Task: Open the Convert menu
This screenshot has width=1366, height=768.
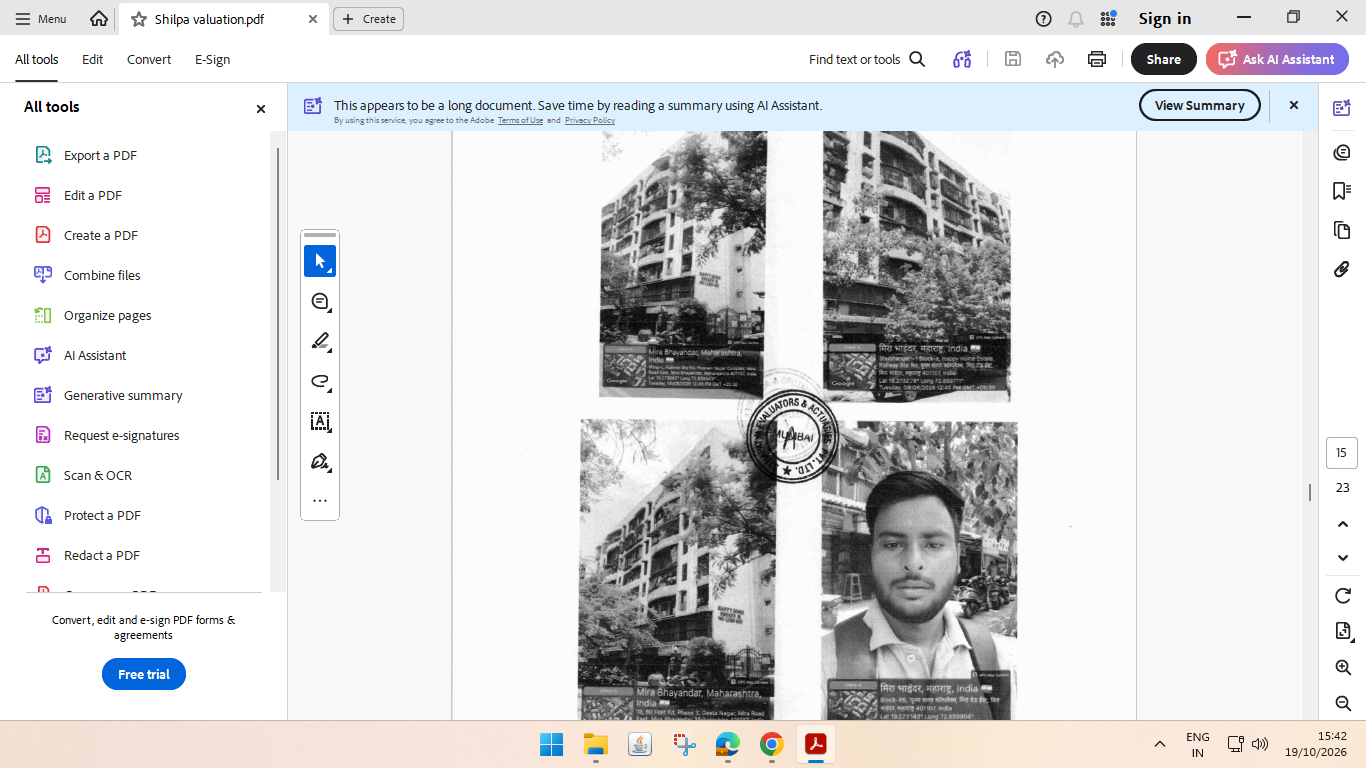Action: (149, 59)
